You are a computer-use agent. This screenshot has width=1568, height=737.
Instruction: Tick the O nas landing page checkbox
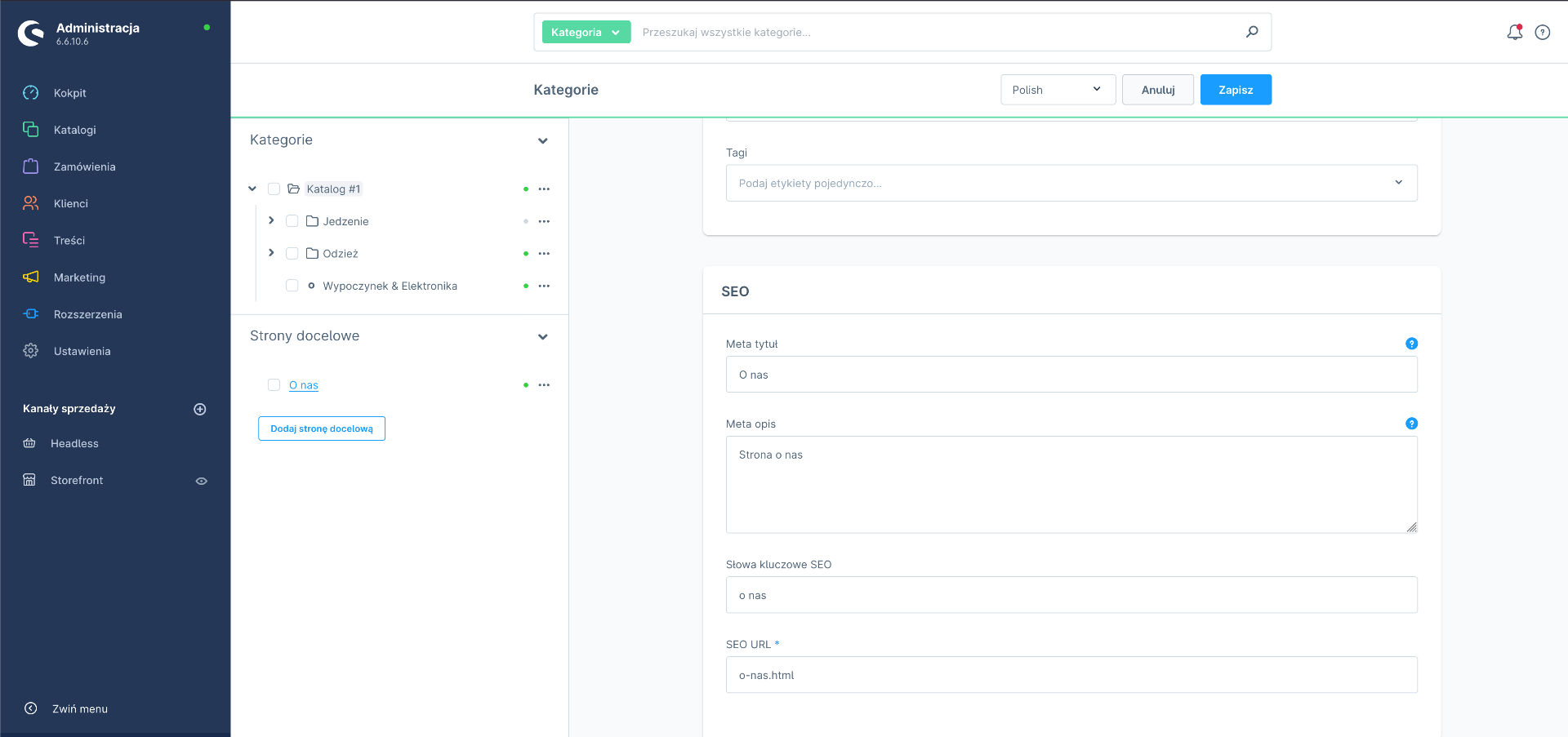pyautogui.click(x=274, y=385)
